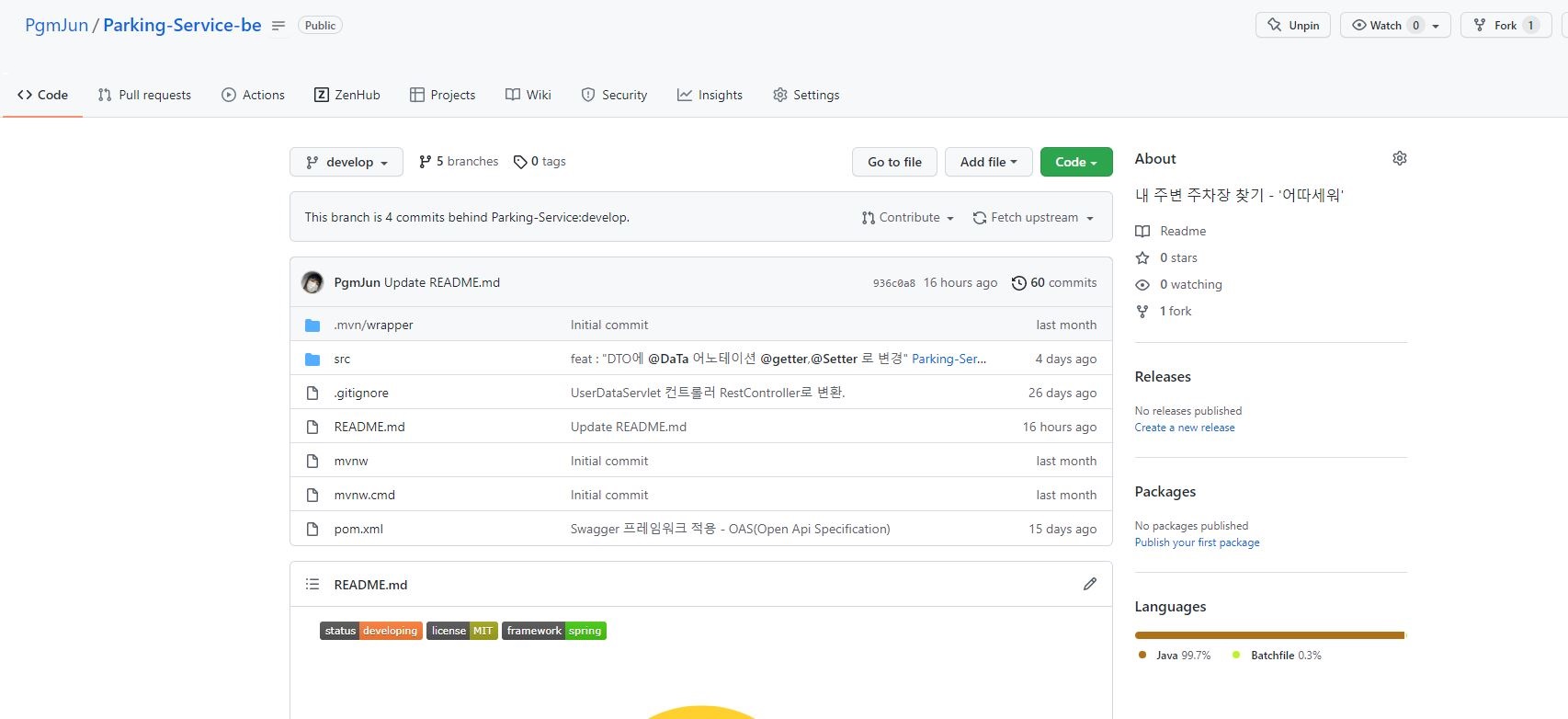
Task: Open the Parking-Service-be repository title link
Action: pos(182,25)
